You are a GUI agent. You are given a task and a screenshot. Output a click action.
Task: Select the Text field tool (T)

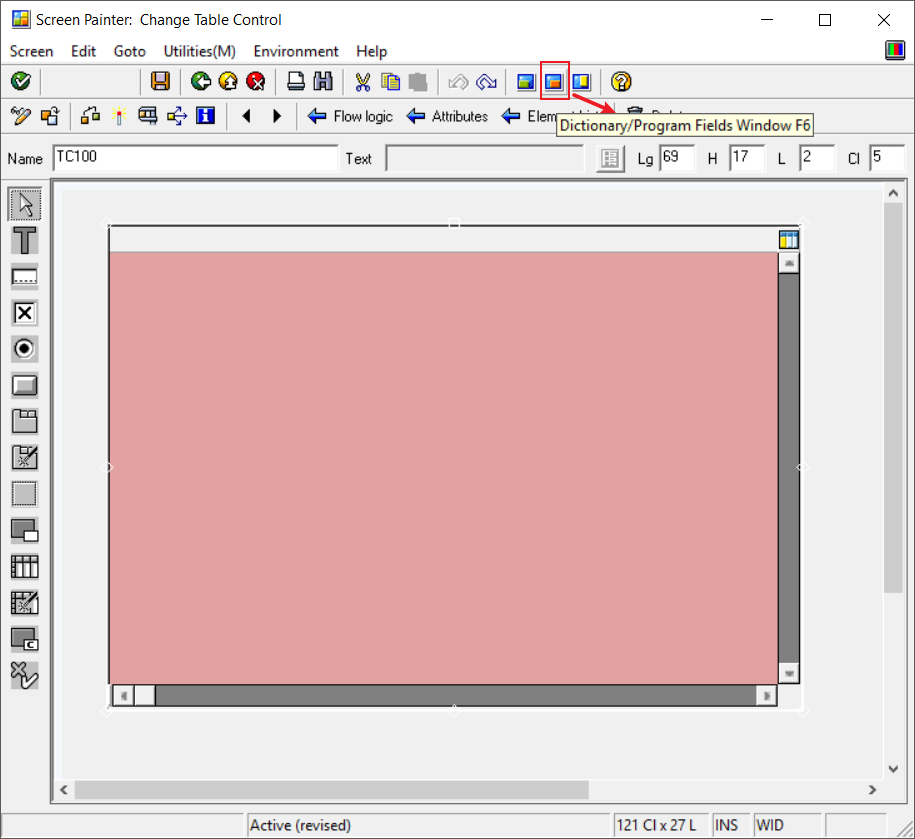(25, 240)
